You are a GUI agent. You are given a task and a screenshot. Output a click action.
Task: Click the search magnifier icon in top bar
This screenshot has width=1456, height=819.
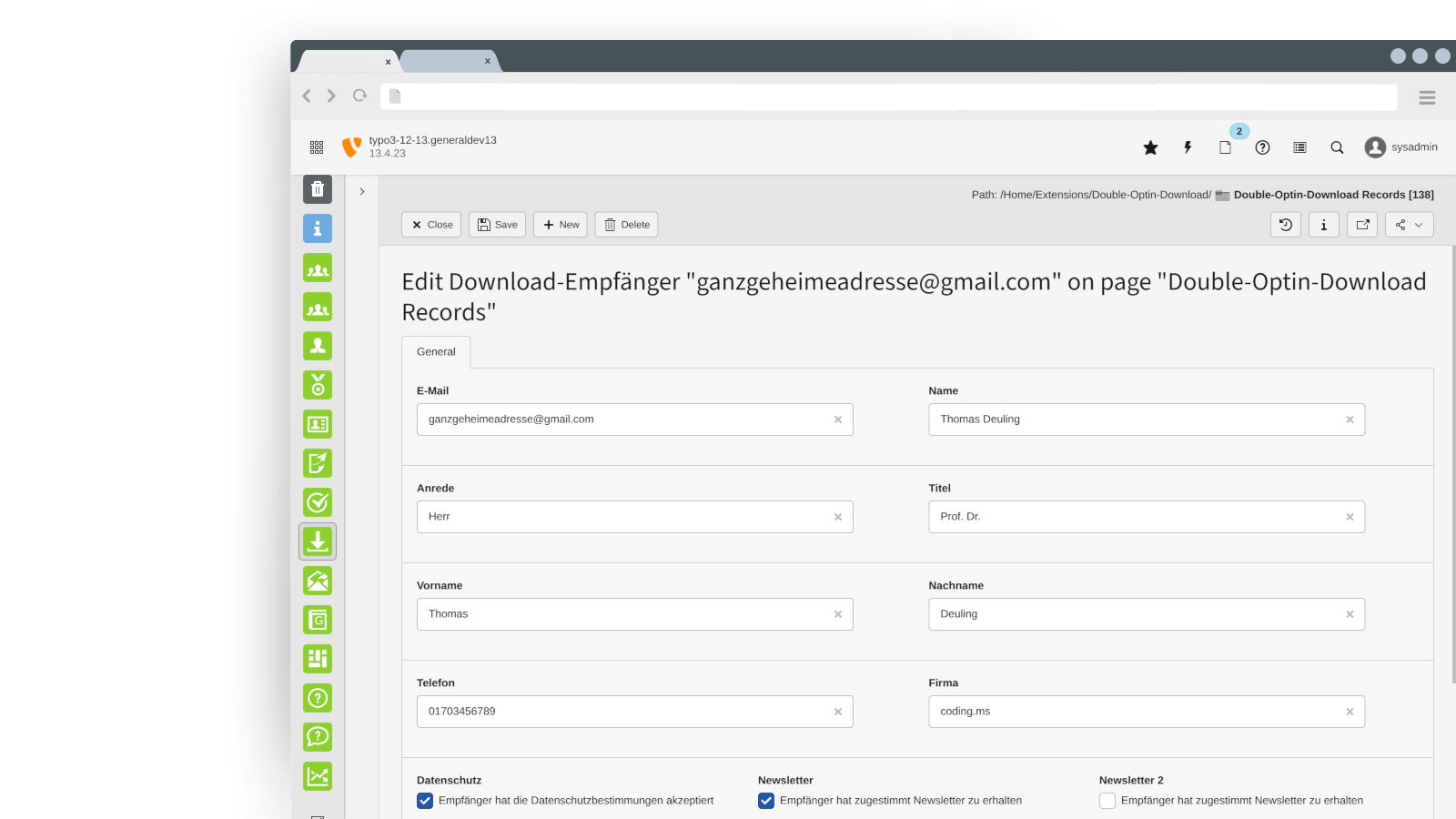(1337, 147)
